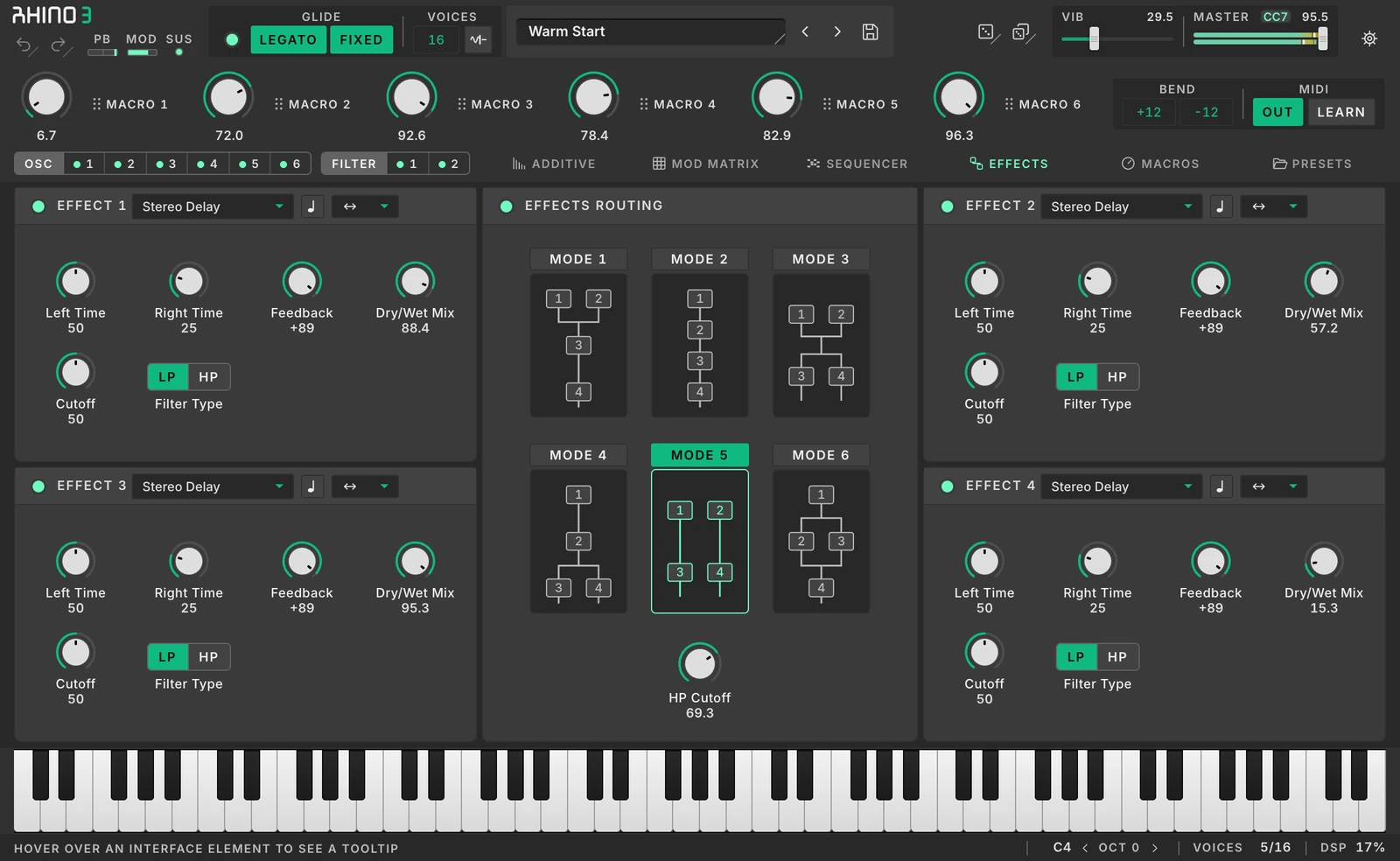Click the redo arrow icon
Viewport: 1400px width, 861px height.
point(59,45)
